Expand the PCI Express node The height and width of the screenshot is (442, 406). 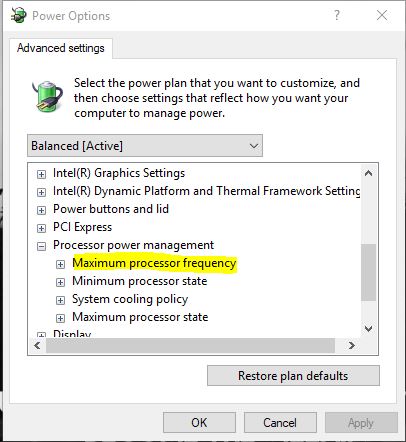(41, 228)
